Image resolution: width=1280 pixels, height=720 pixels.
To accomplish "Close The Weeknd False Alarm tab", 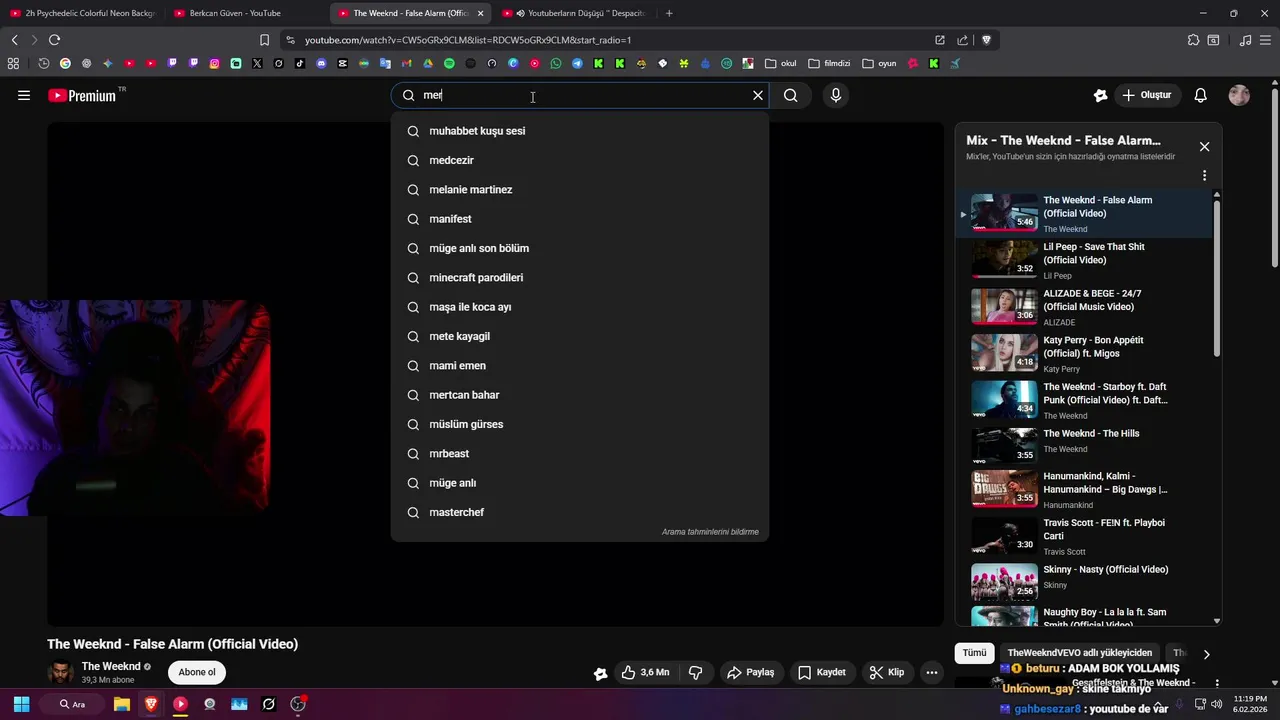I will (480, 13).
